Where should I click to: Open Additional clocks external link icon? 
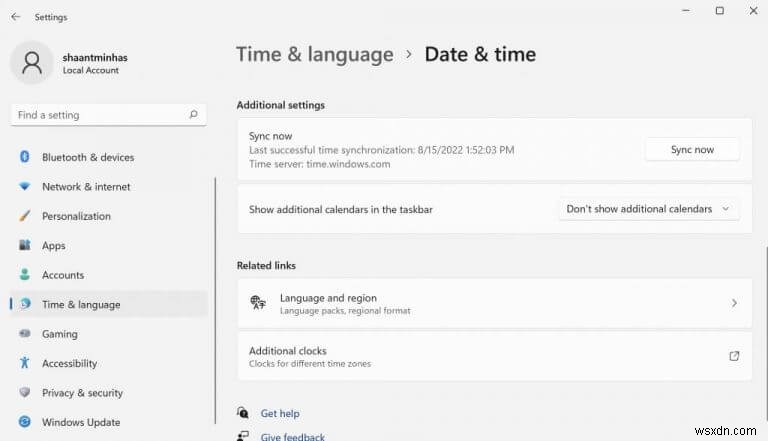(734, 356)
